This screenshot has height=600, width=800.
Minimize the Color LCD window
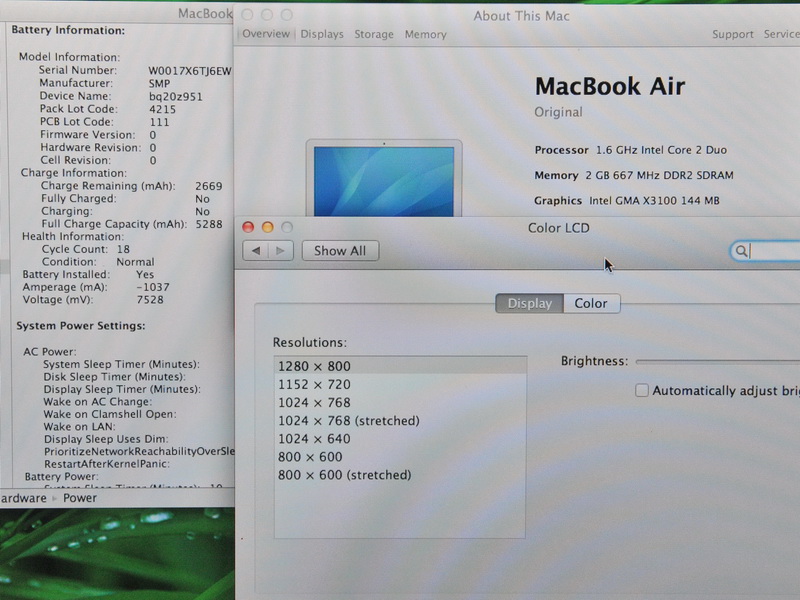click(x=267, y=227)
